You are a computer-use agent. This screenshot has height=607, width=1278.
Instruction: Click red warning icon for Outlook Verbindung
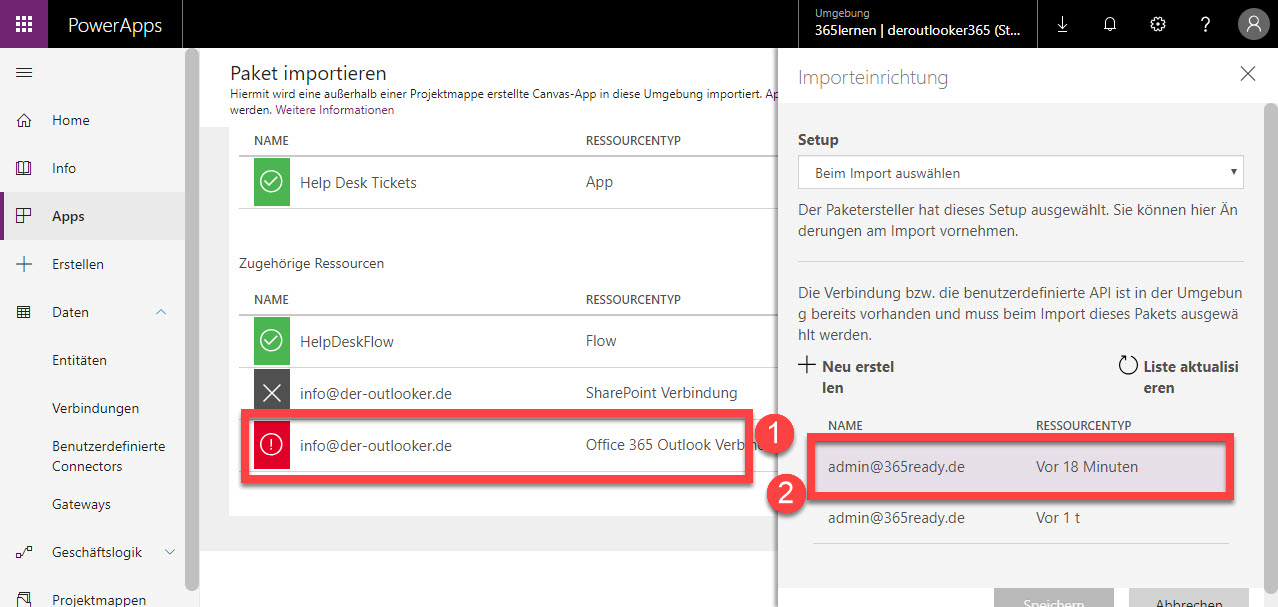[x=271, y=446]
